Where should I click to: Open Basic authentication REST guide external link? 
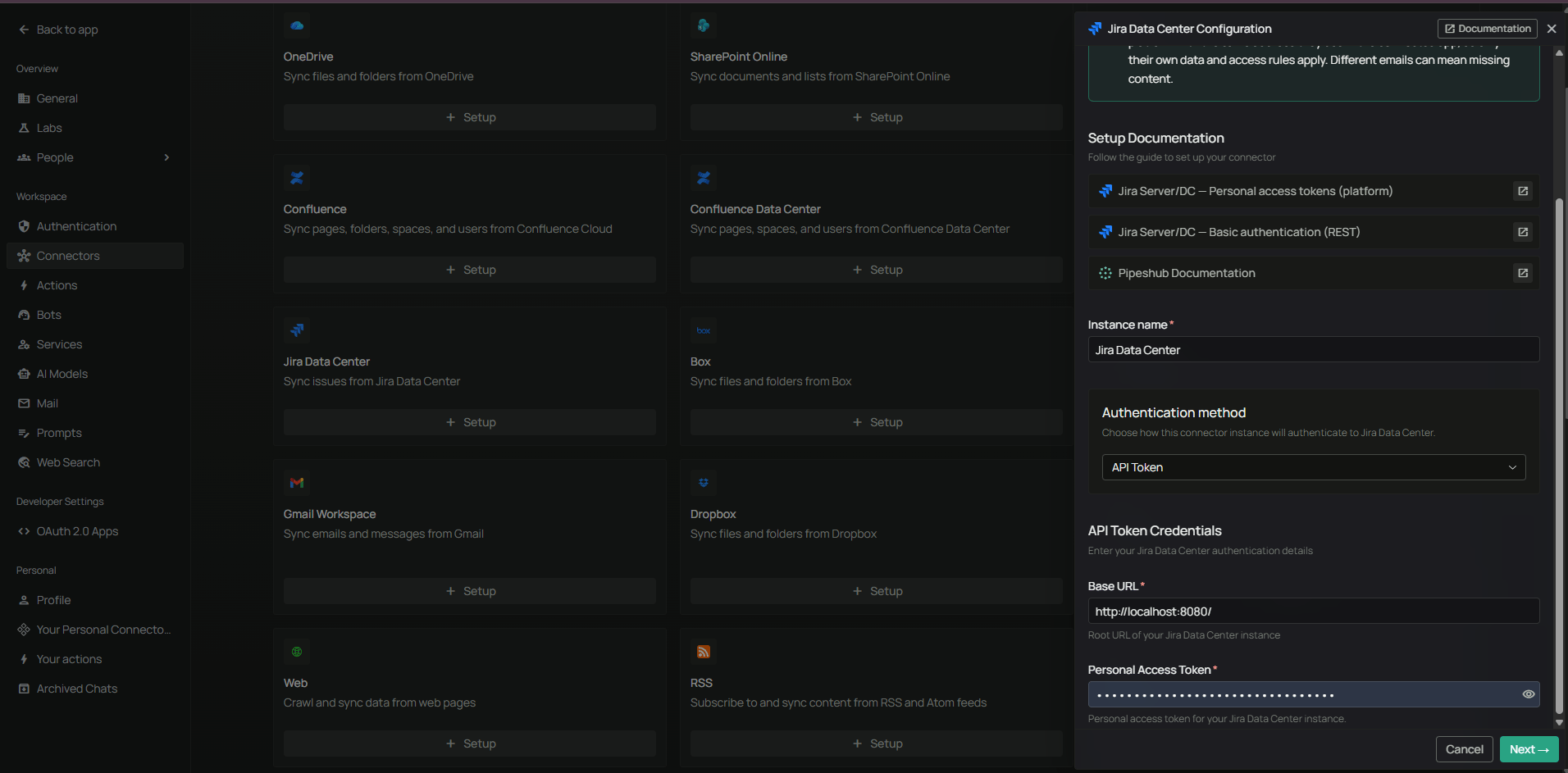(1523, 232)
